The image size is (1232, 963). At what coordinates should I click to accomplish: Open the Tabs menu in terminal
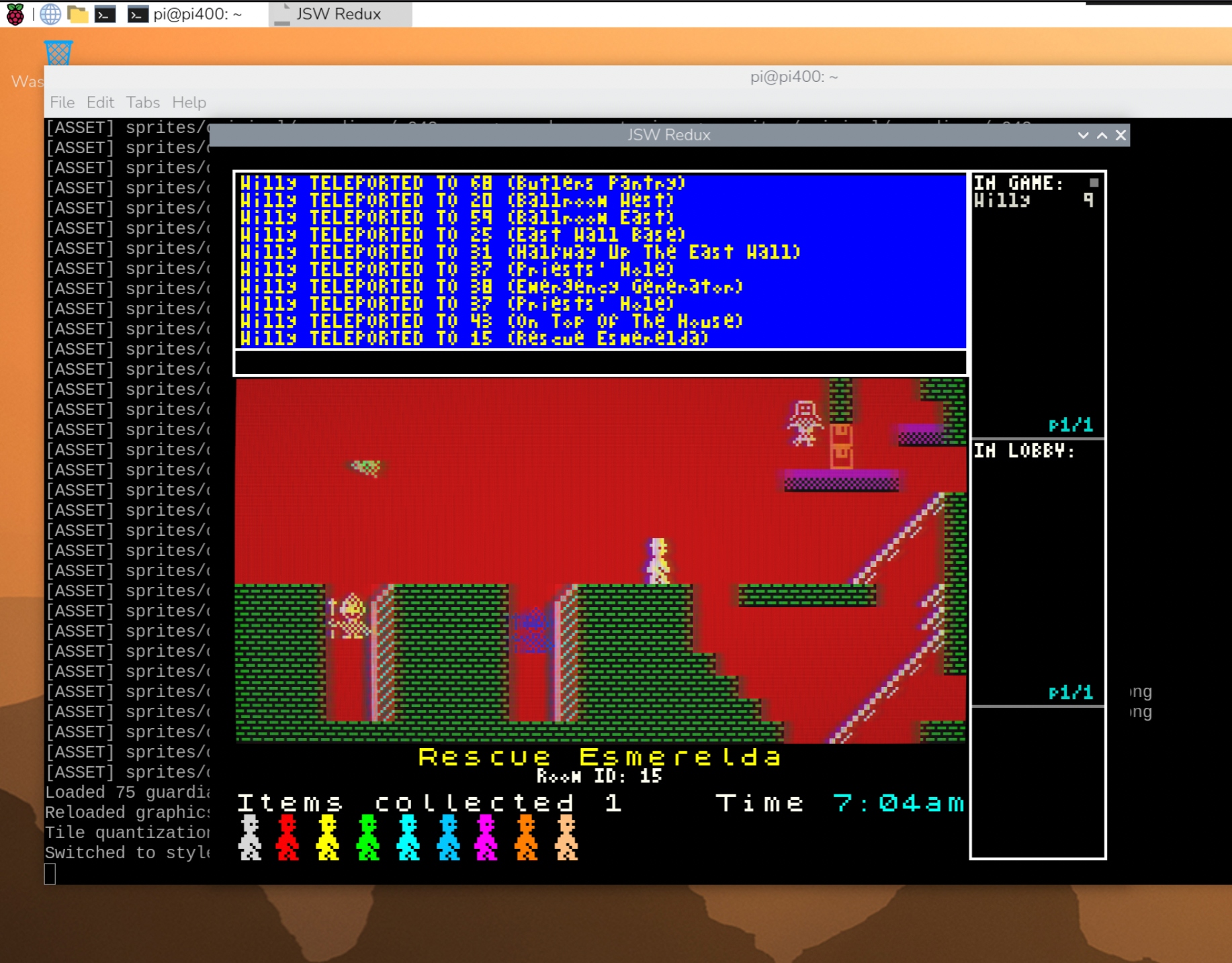142,102
